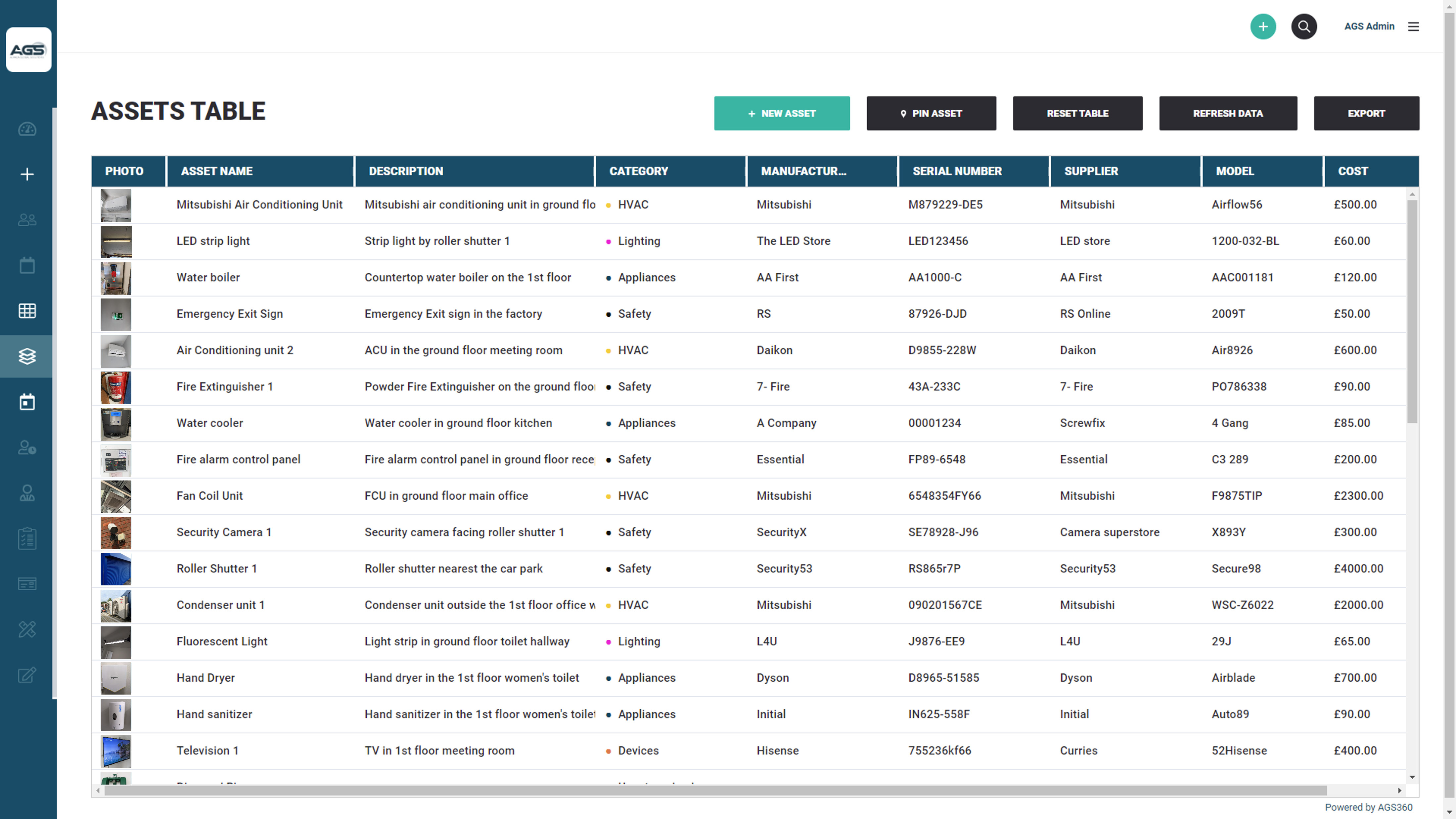
Task: Click the teal plus button in the header
Action: point(1263,26)
